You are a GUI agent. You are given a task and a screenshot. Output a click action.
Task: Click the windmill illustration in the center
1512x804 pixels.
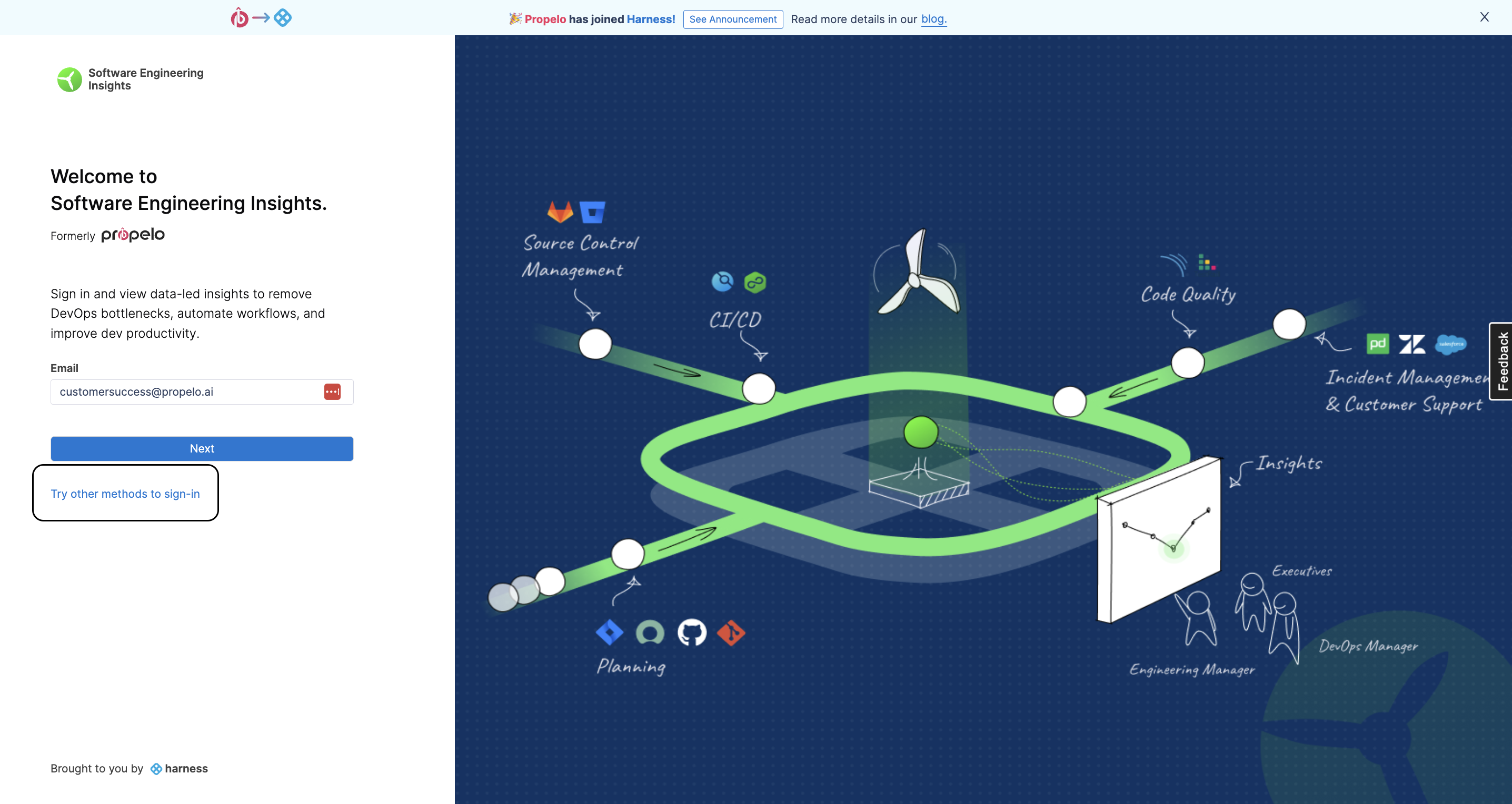click(919, 272)
